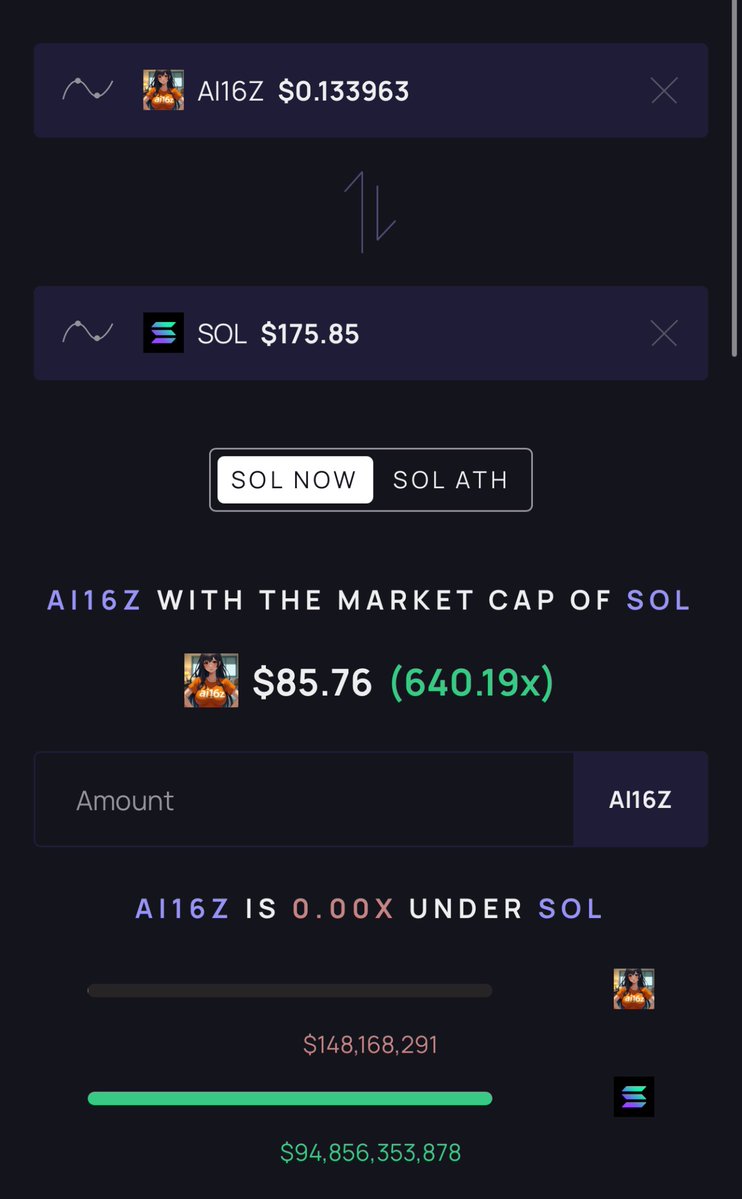The image size is (742, 1199).
Task: Open the chart icon in the AI16Z row
Action: tap(87, 90)
